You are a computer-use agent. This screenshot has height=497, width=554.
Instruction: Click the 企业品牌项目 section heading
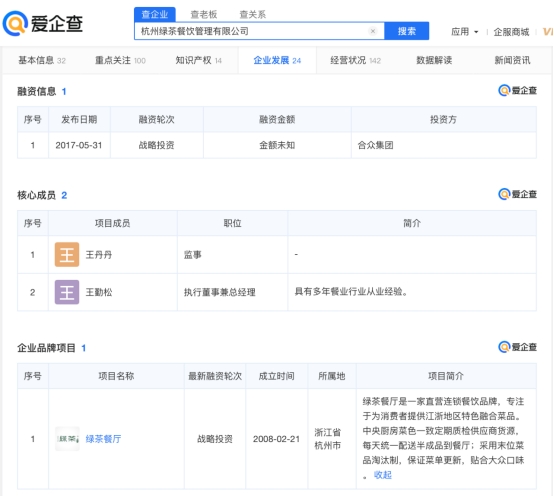click(46, 348)
